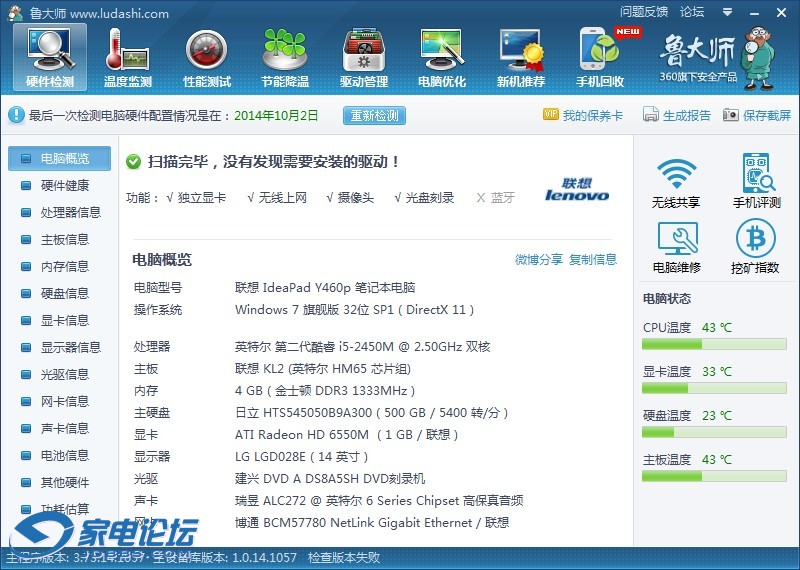Open the title bar dropdown menu arrow
The width and height of the screenshot is (800, 570).
coord(728,12)
